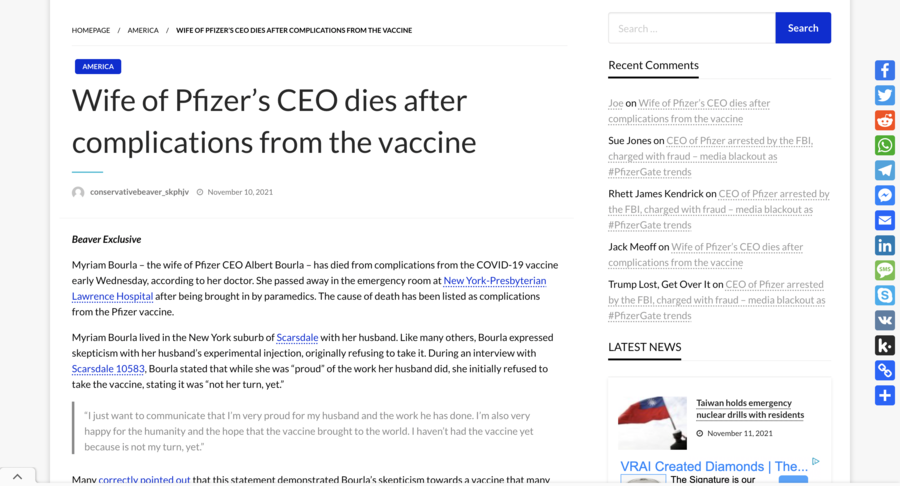The height and width of the screenshot is (486, 900).
Task: Open America breadcrumb link
Action: coord(143,30)
